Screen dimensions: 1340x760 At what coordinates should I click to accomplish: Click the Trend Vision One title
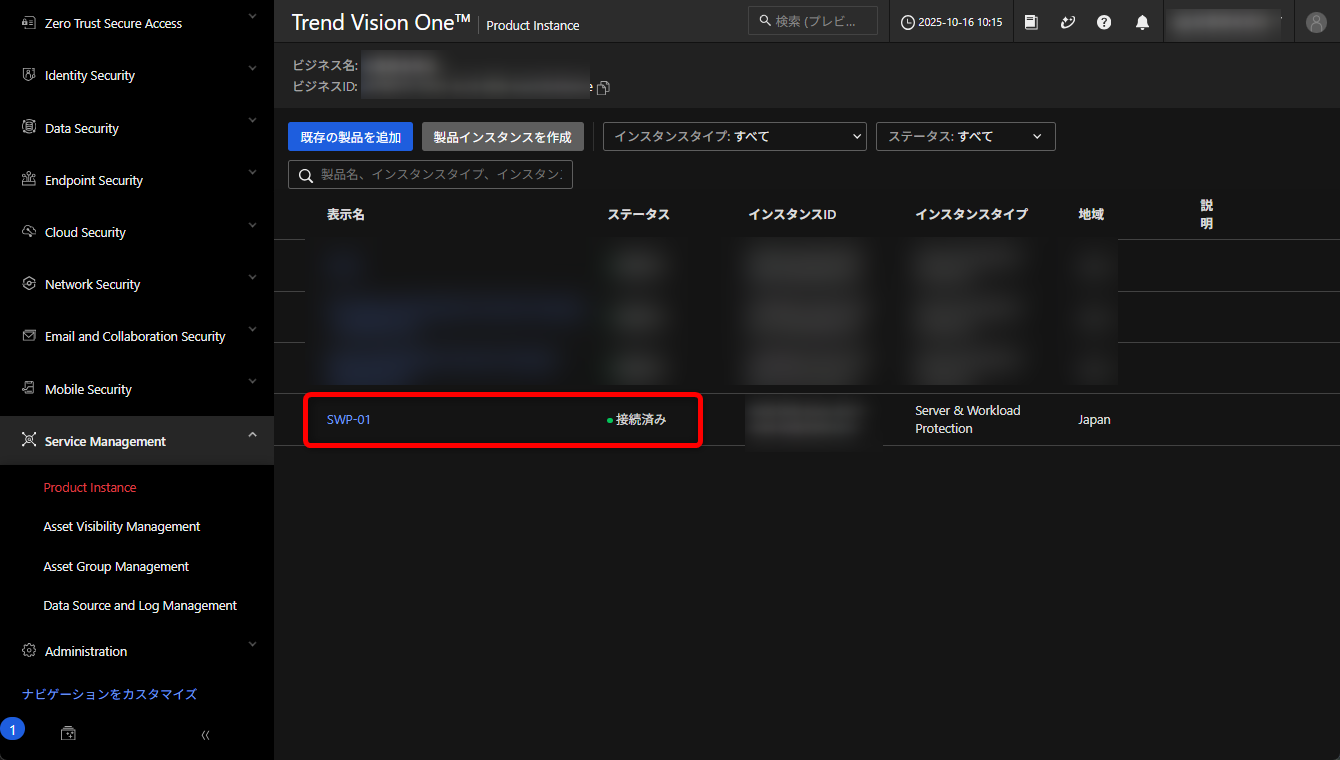[381, 22]
